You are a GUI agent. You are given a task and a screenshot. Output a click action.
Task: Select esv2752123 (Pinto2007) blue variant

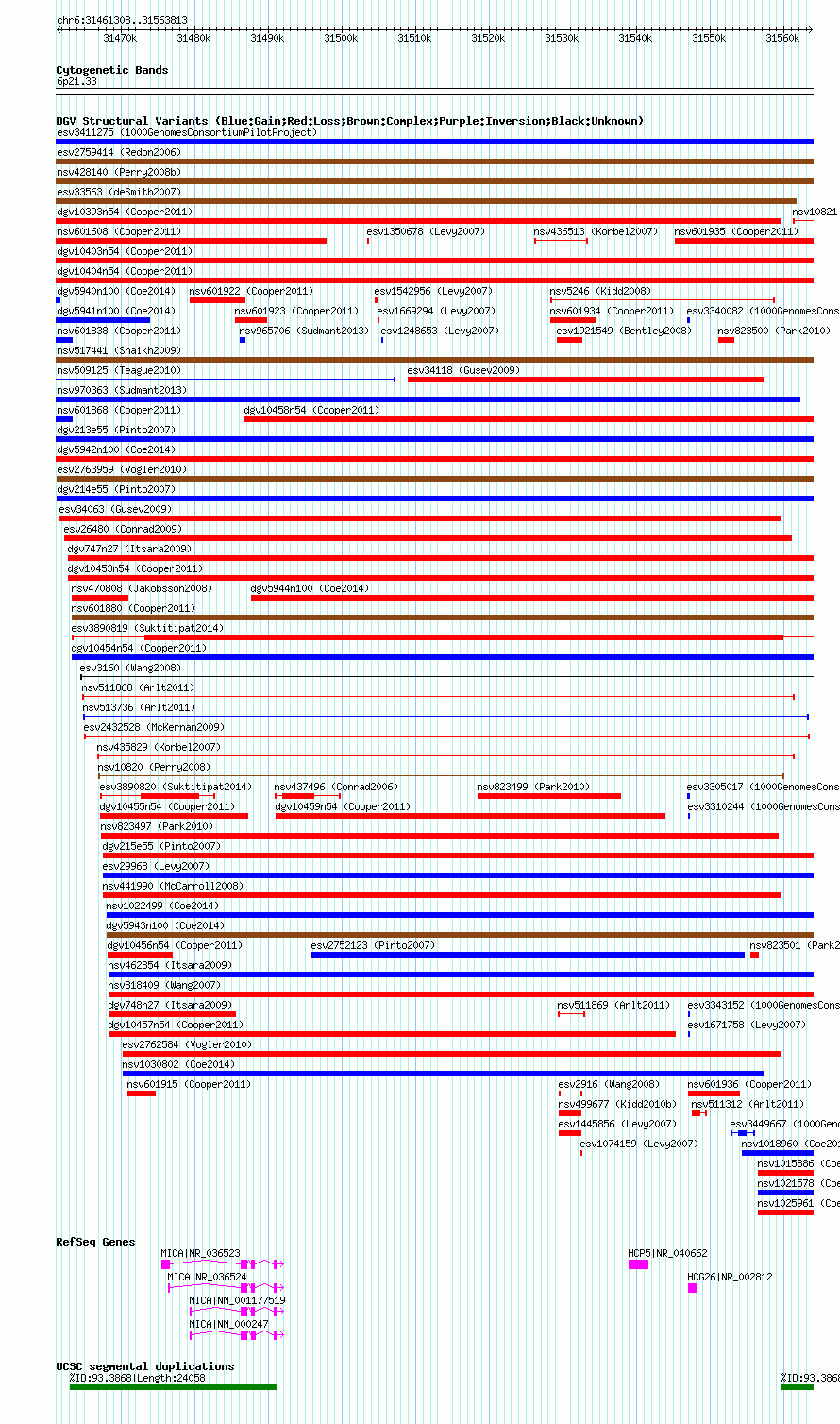click(528, 955)
